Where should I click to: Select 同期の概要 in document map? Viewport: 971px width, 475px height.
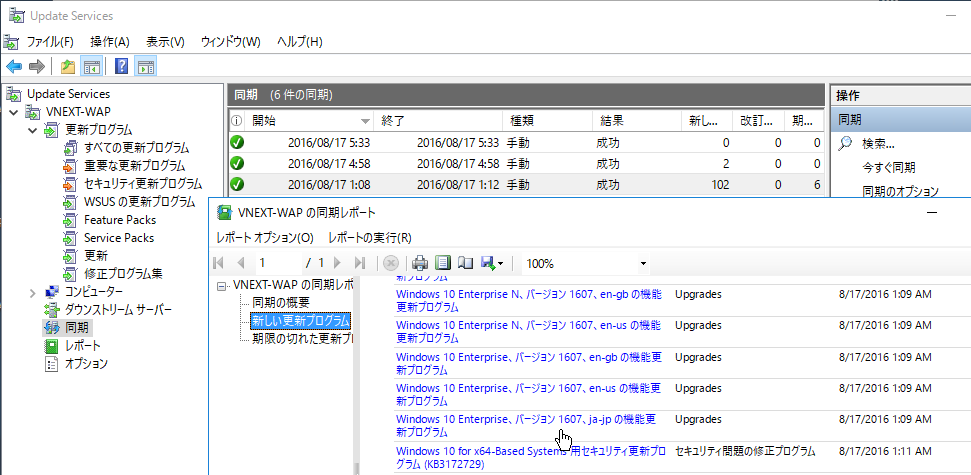click(281, 303)
